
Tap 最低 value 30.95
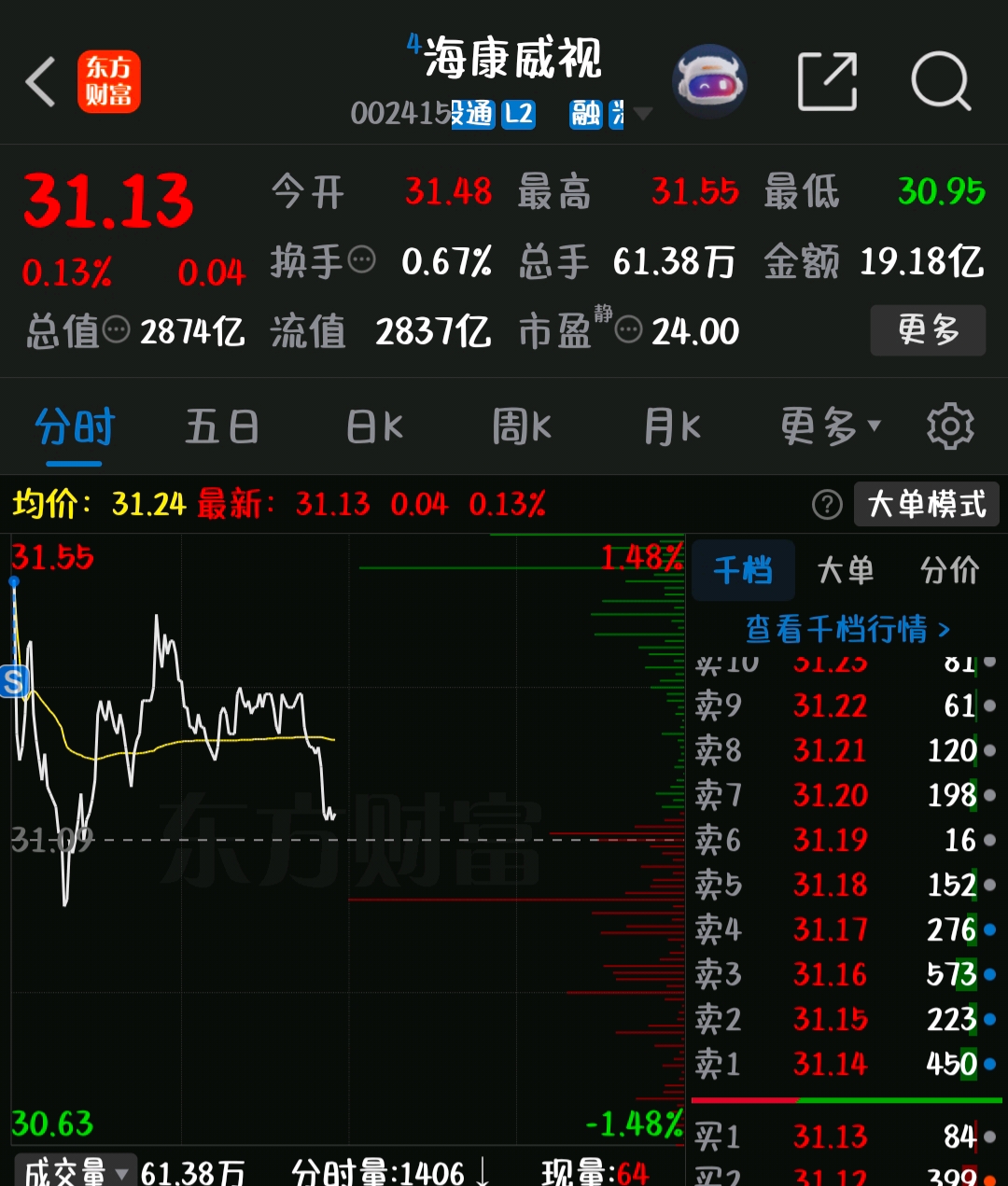tap(942, 192)
